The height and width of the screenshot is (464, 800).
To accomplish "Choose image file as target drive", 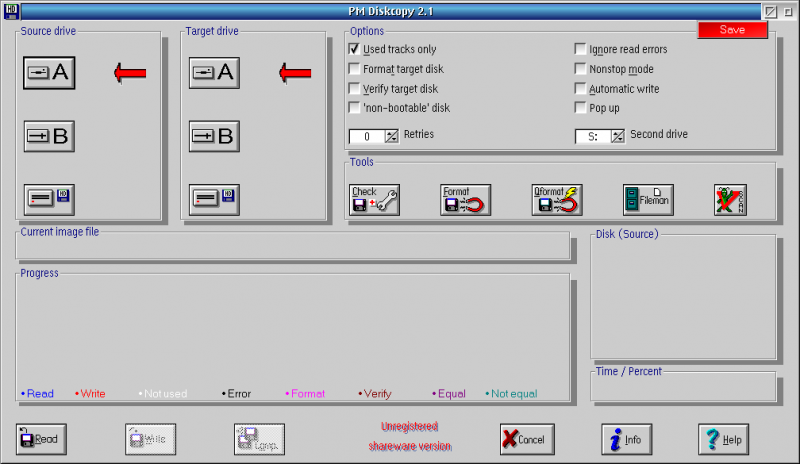I will click(214, 199).
